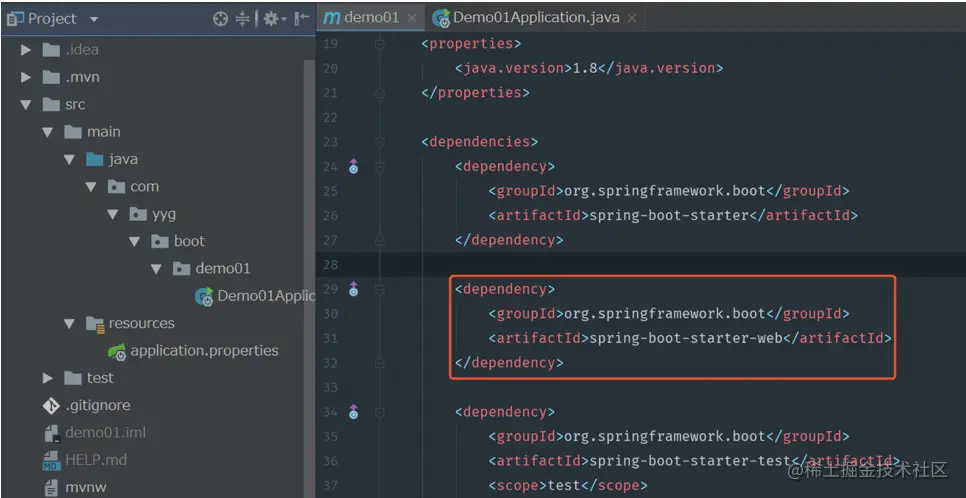Image resolution: width=966 pixels, height=498 pixels.
Task: Collapse the src folder
Action: [x=26, y=105]
